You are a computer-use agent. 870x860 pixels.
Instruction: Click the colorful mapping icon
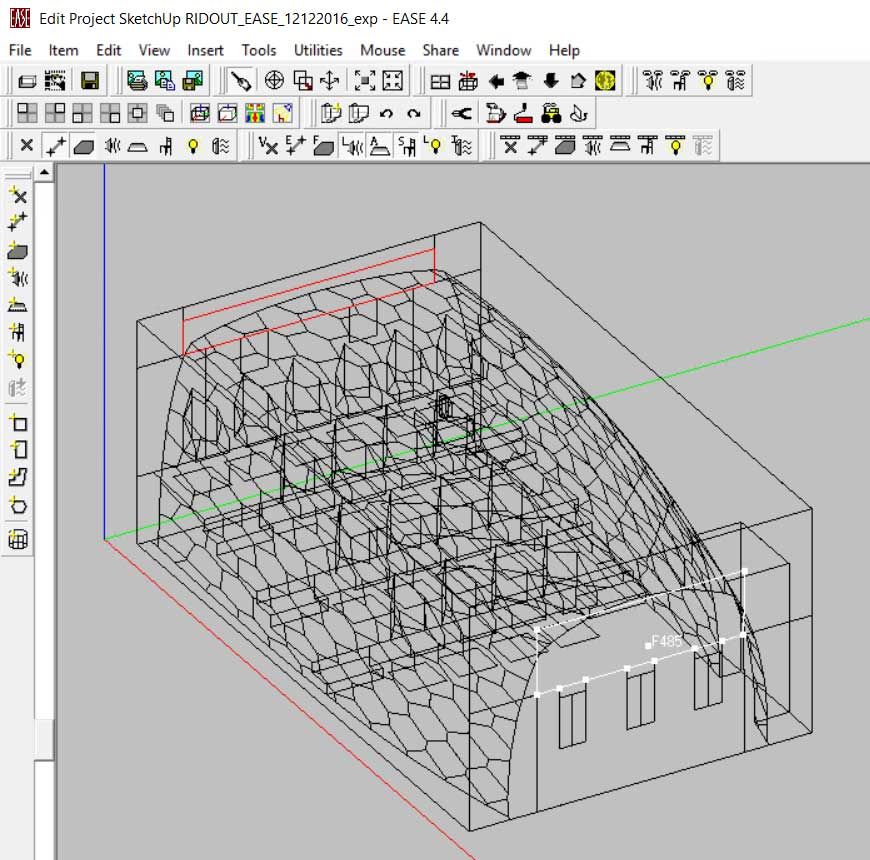(255, 113)
